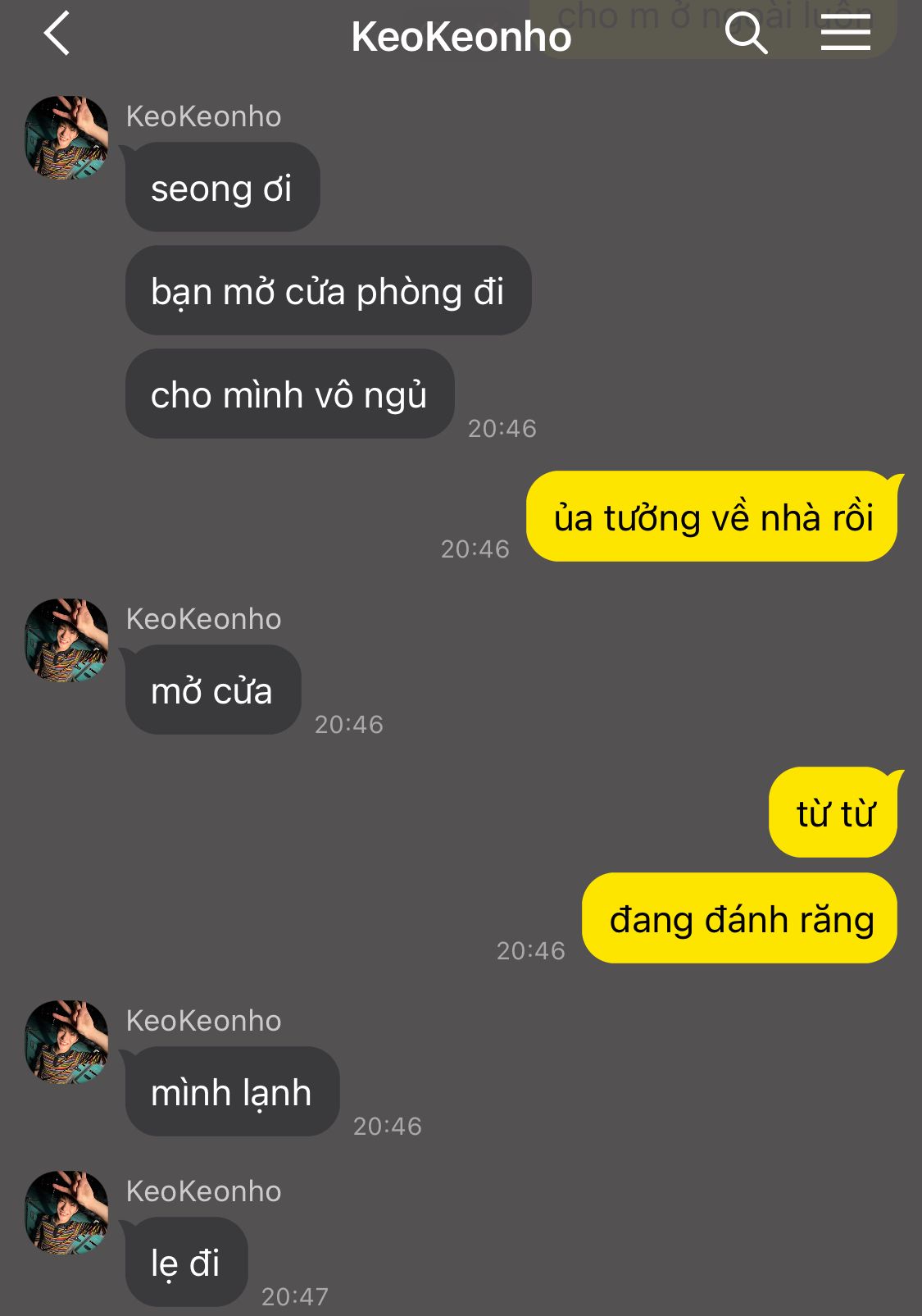This screenshot has height=1316, width=922.
Task: Tap the 'đang đánh răng' bubble
Action: [740, 918]
